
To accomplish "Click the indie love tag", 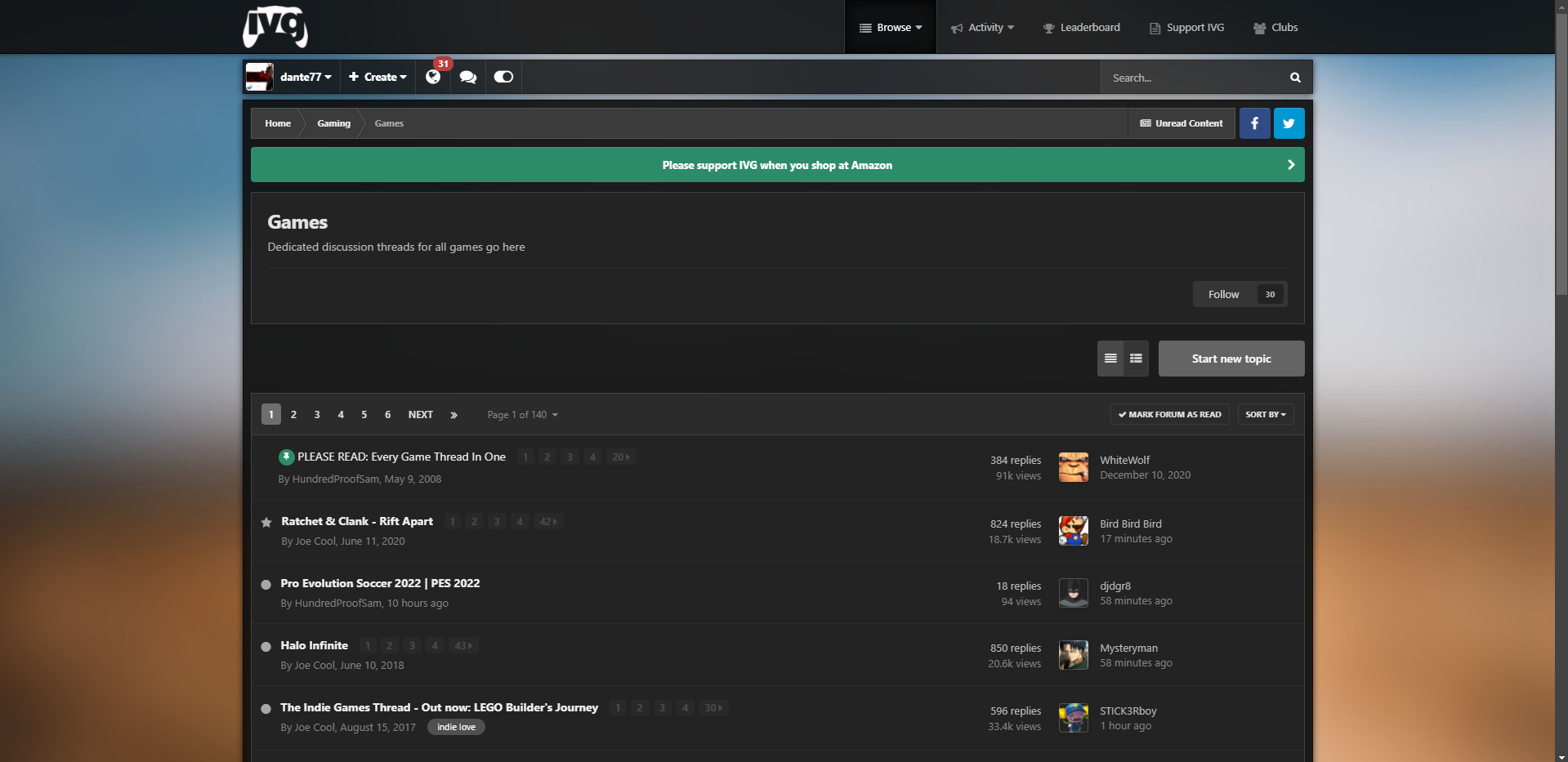I will pos(456,727).
